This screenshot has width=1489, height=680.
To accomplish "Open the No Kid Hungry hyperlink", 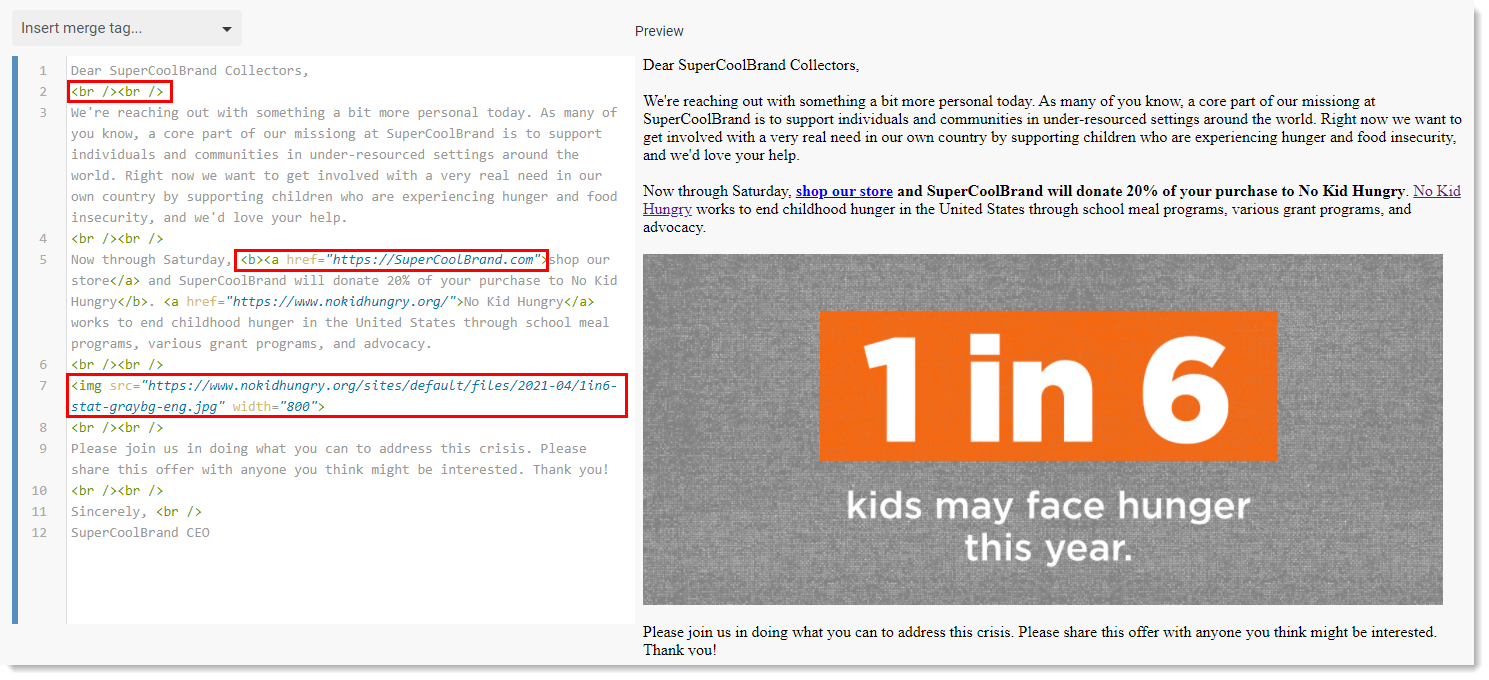I will [1437, 190].
